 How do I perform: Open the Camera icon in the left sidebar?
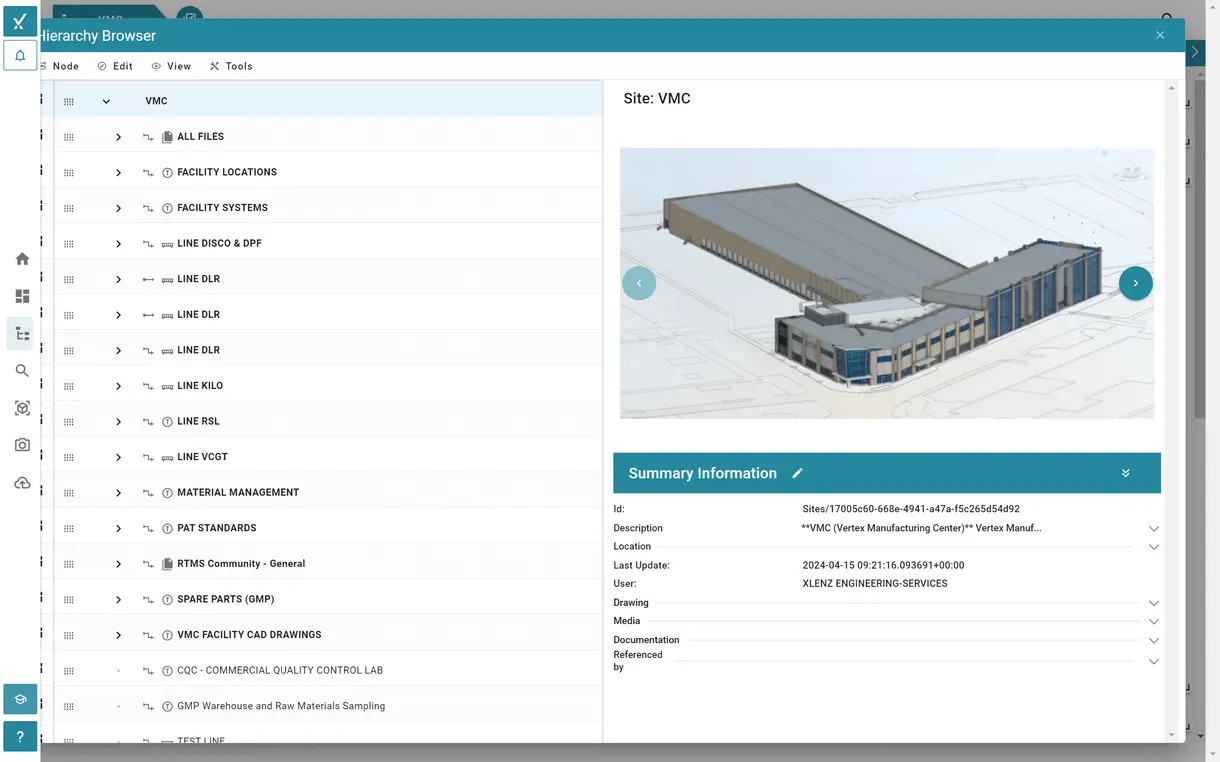(22, 445)
